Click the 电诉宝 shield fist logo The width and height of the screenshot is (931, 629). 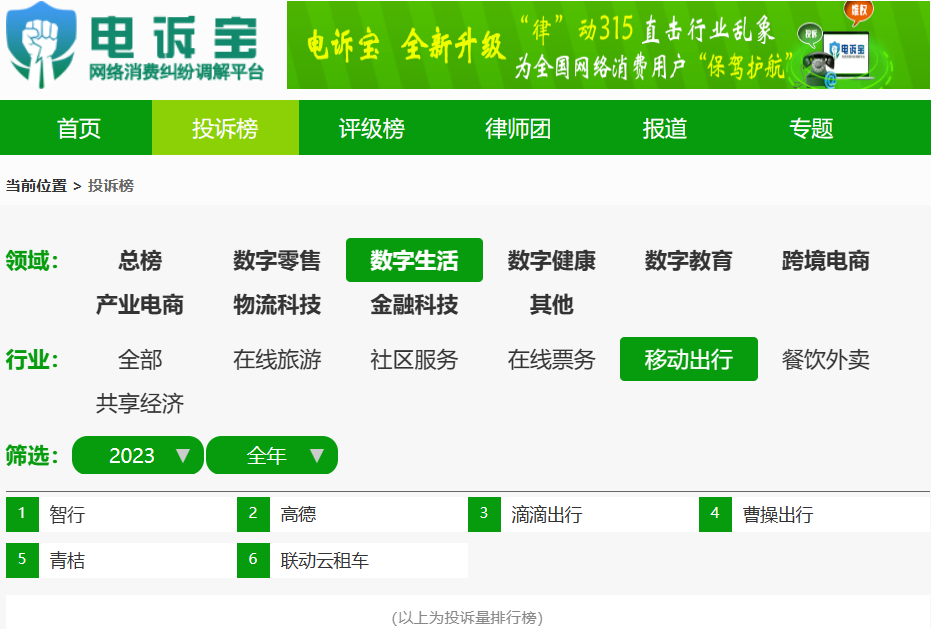[x=42, y=45]
